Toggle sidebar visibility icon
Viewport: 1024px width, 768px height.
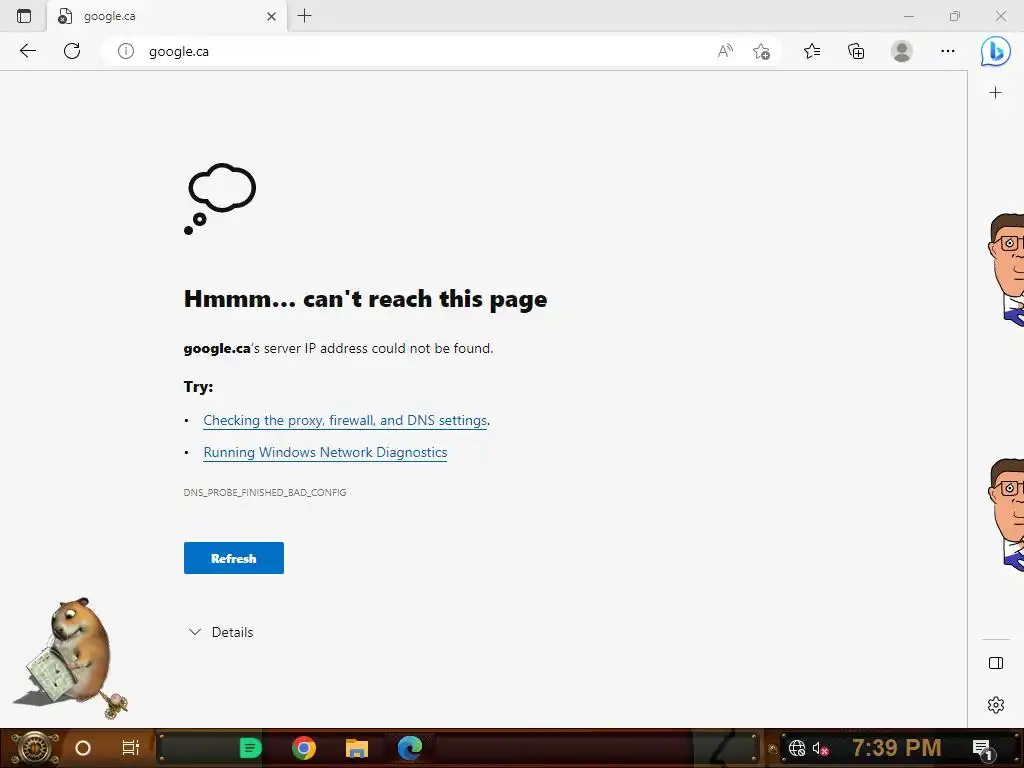(996, 664)
